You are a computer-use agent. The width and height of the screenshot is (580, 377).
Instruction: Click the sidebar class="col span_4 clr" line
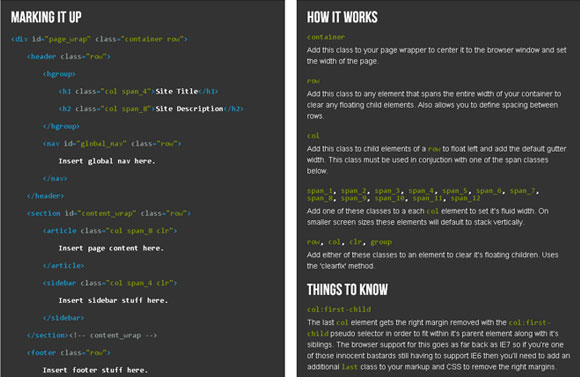click(110, 283)
